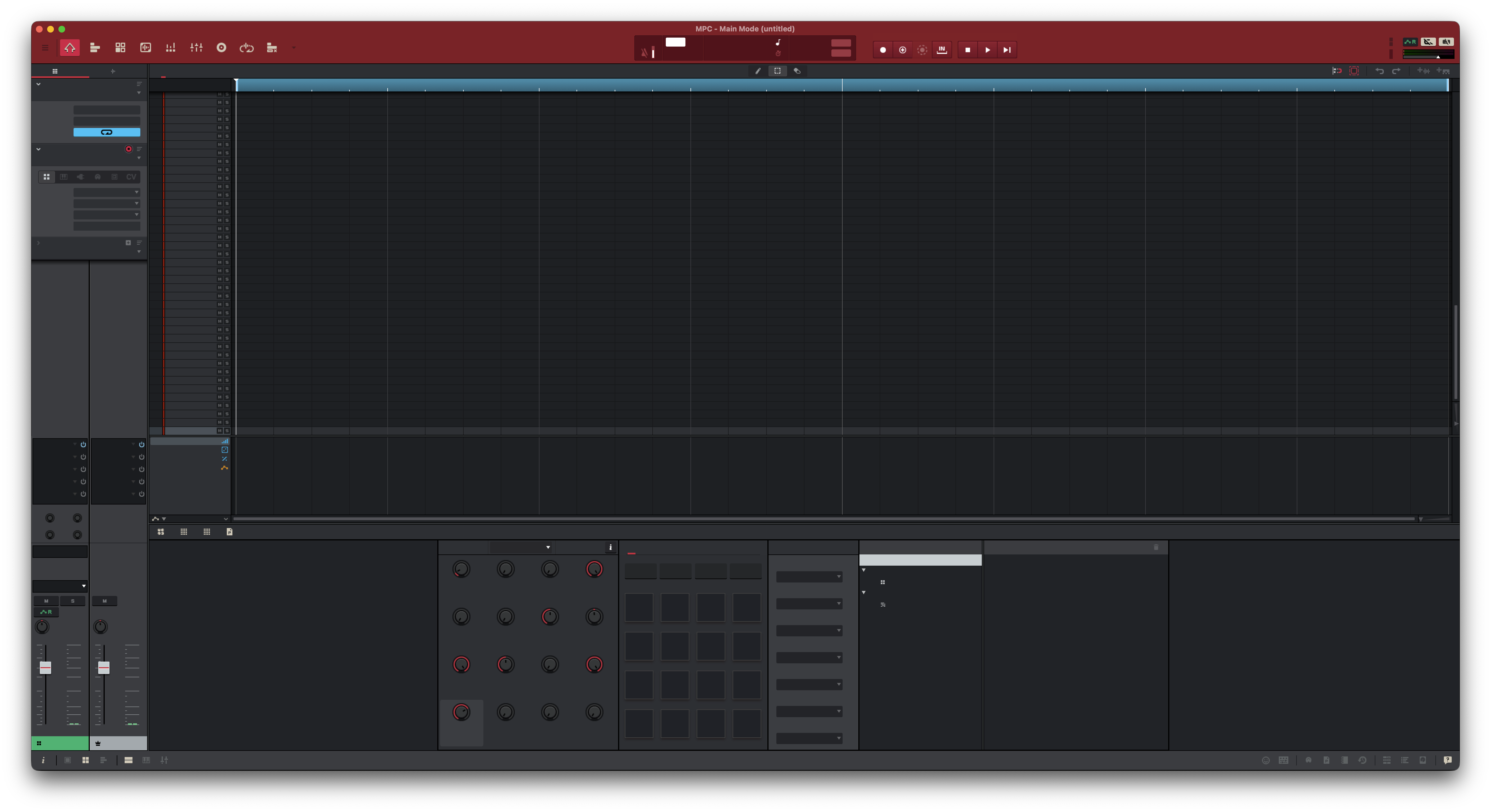The height and width of the screenshot is (812, 1491).
Task: Click the green automation R button
Action: (x=46, y=612)
